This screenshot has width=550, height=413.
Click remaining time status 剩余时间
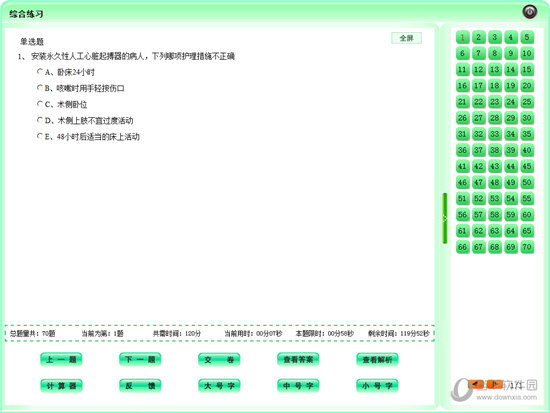click(399, 333)
